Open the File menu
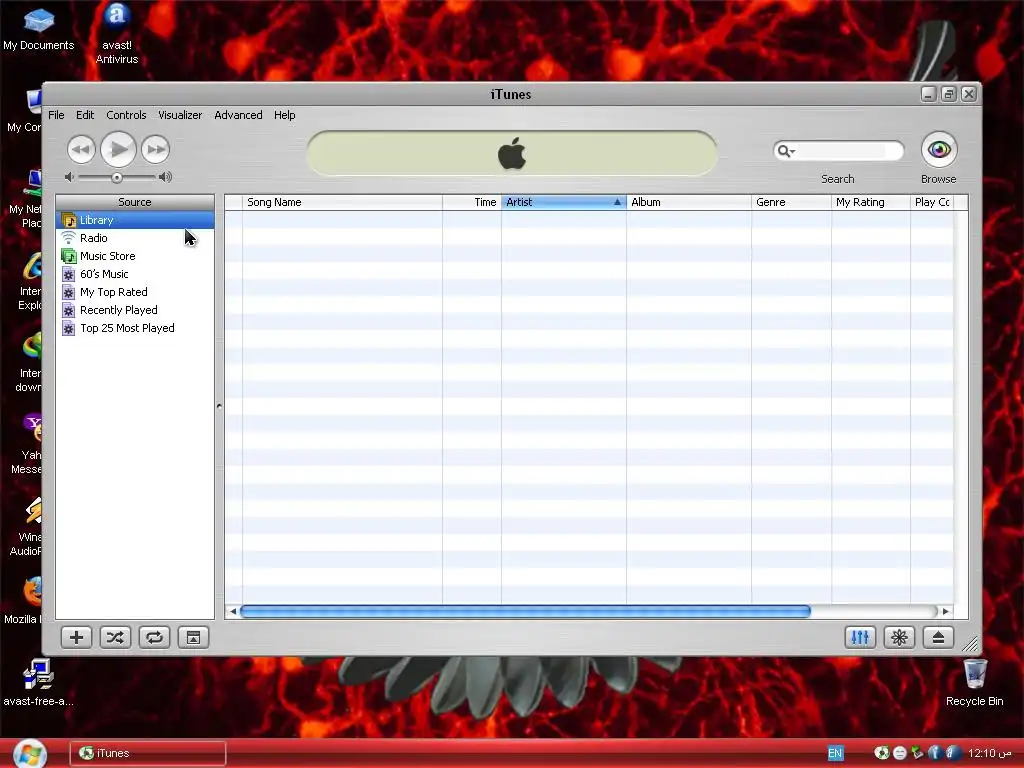This screenshot has height=768, width=1024. coord(56,115)
